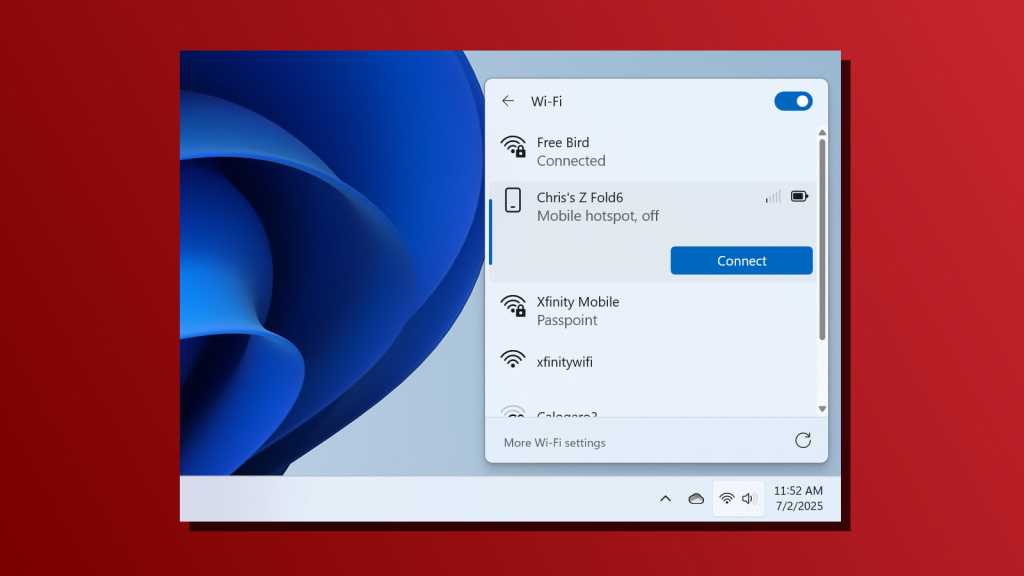Expand hidden icons with the taskbar chevron
Viewport: 1024px width, 576px height.
point(665,497)
